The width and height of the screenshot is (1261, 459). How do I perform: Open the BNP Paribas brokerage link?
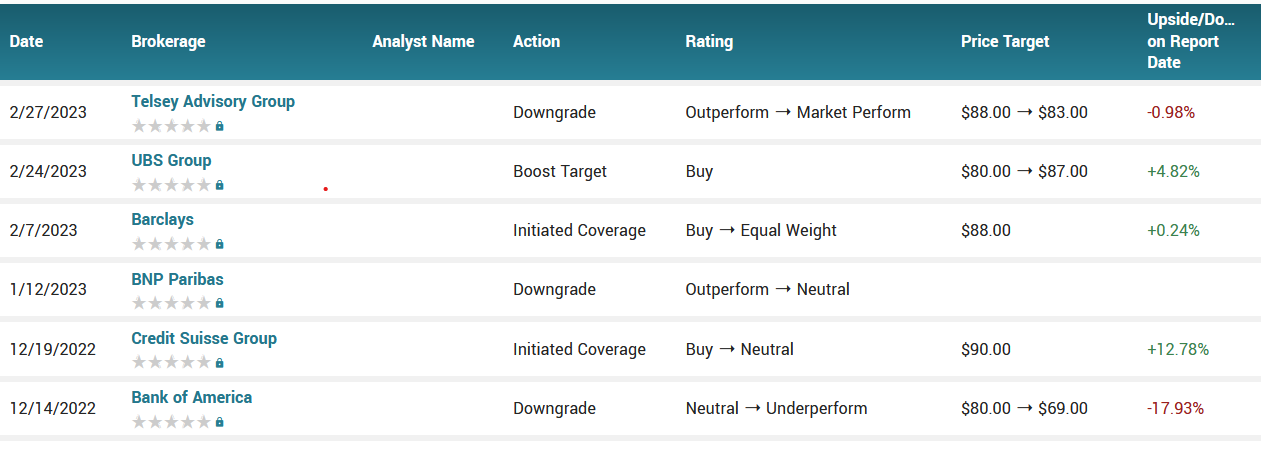click(177, 279)
